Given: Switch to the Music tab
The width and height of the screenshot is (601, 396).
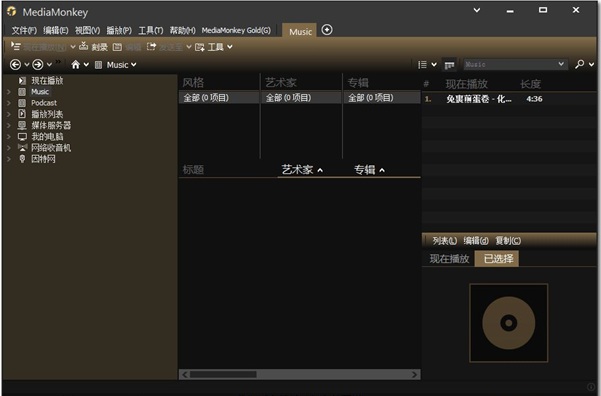Looking at the screenshot, I should 300,31.
